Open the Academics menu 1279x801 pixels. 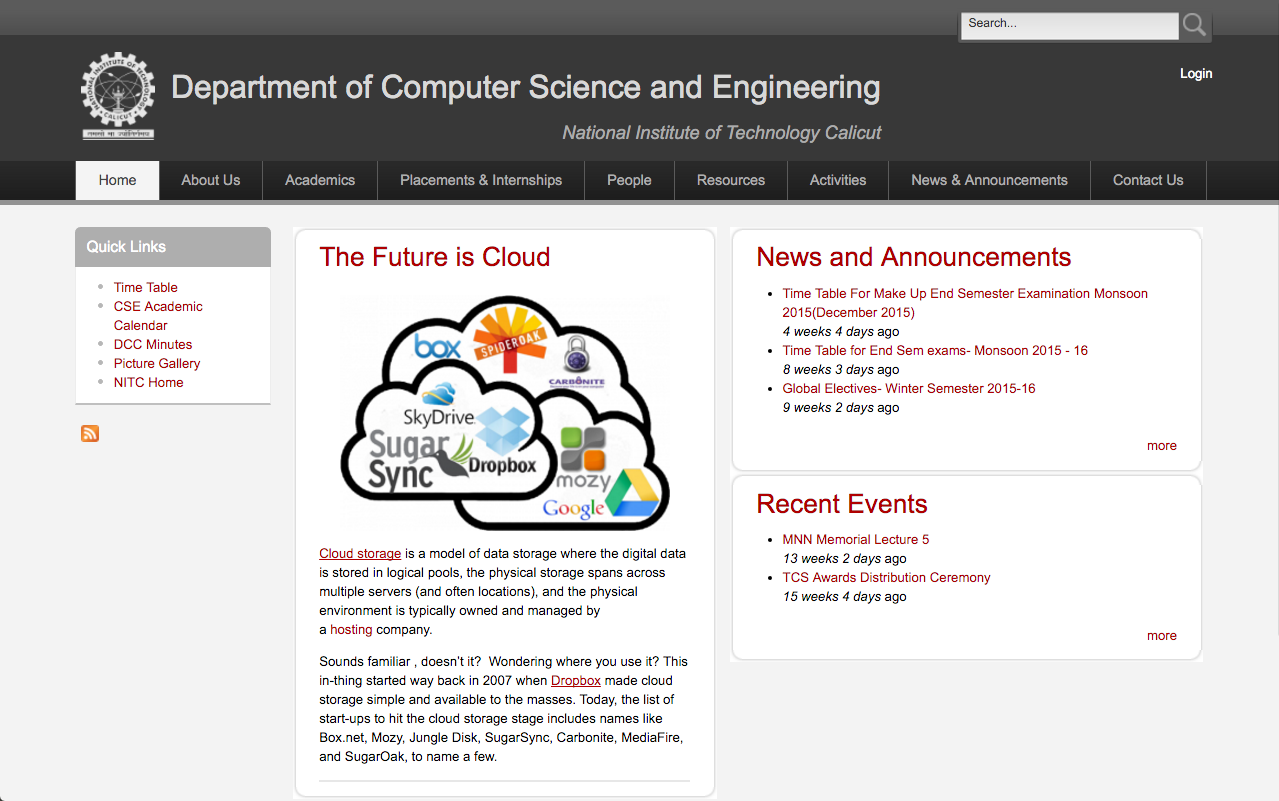320,180
